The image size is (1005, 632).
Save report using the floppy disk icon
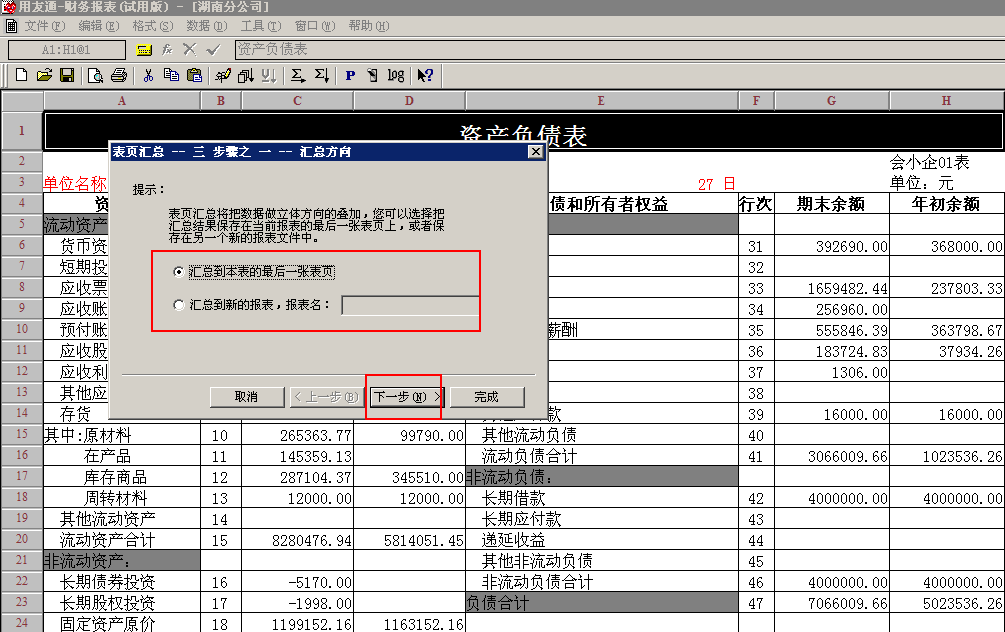point(67,76)
